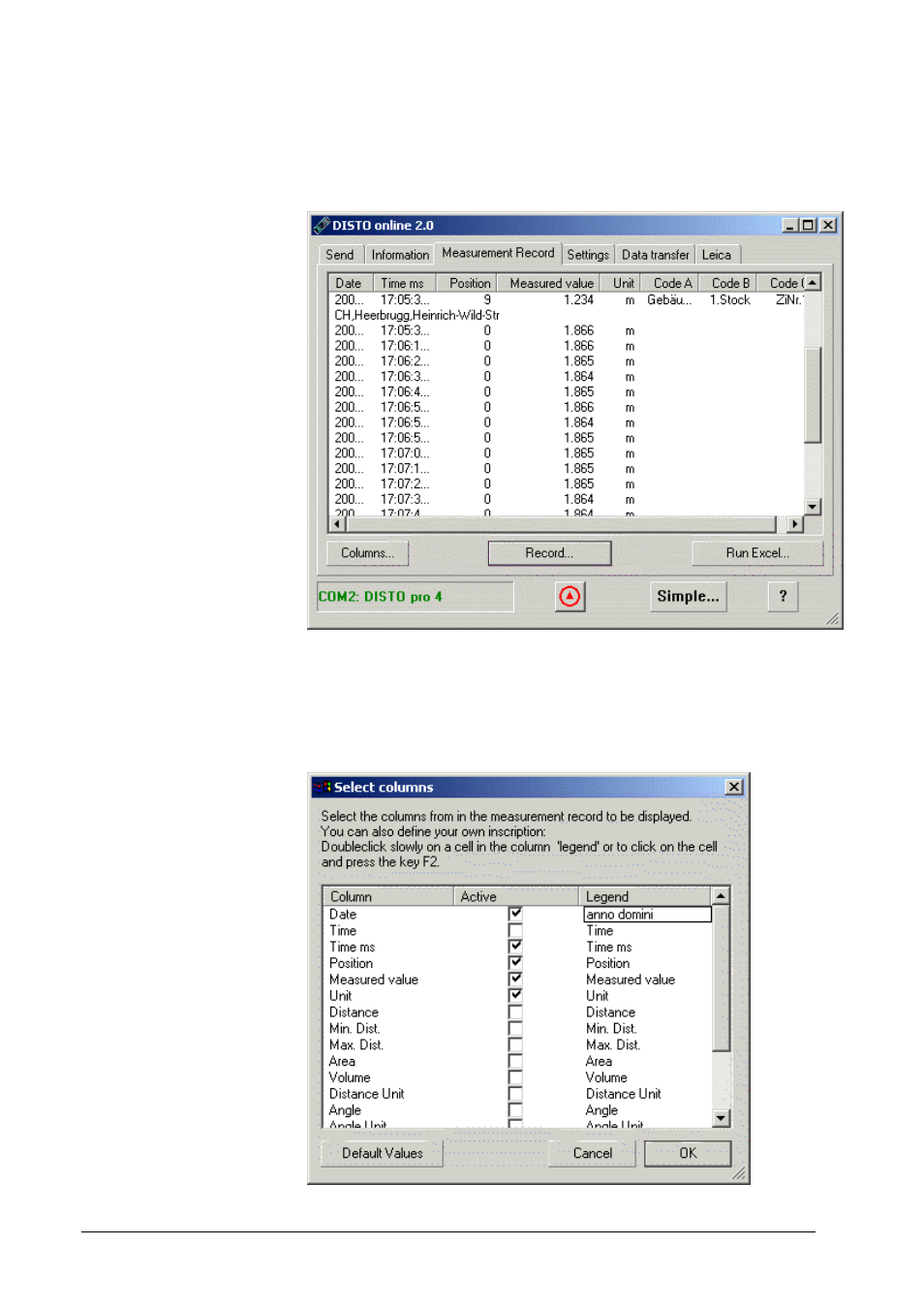The width and height of the screenshot is (924, 1308).
Task: Enable the Area column checkbox
Action: coord(515,1061)
